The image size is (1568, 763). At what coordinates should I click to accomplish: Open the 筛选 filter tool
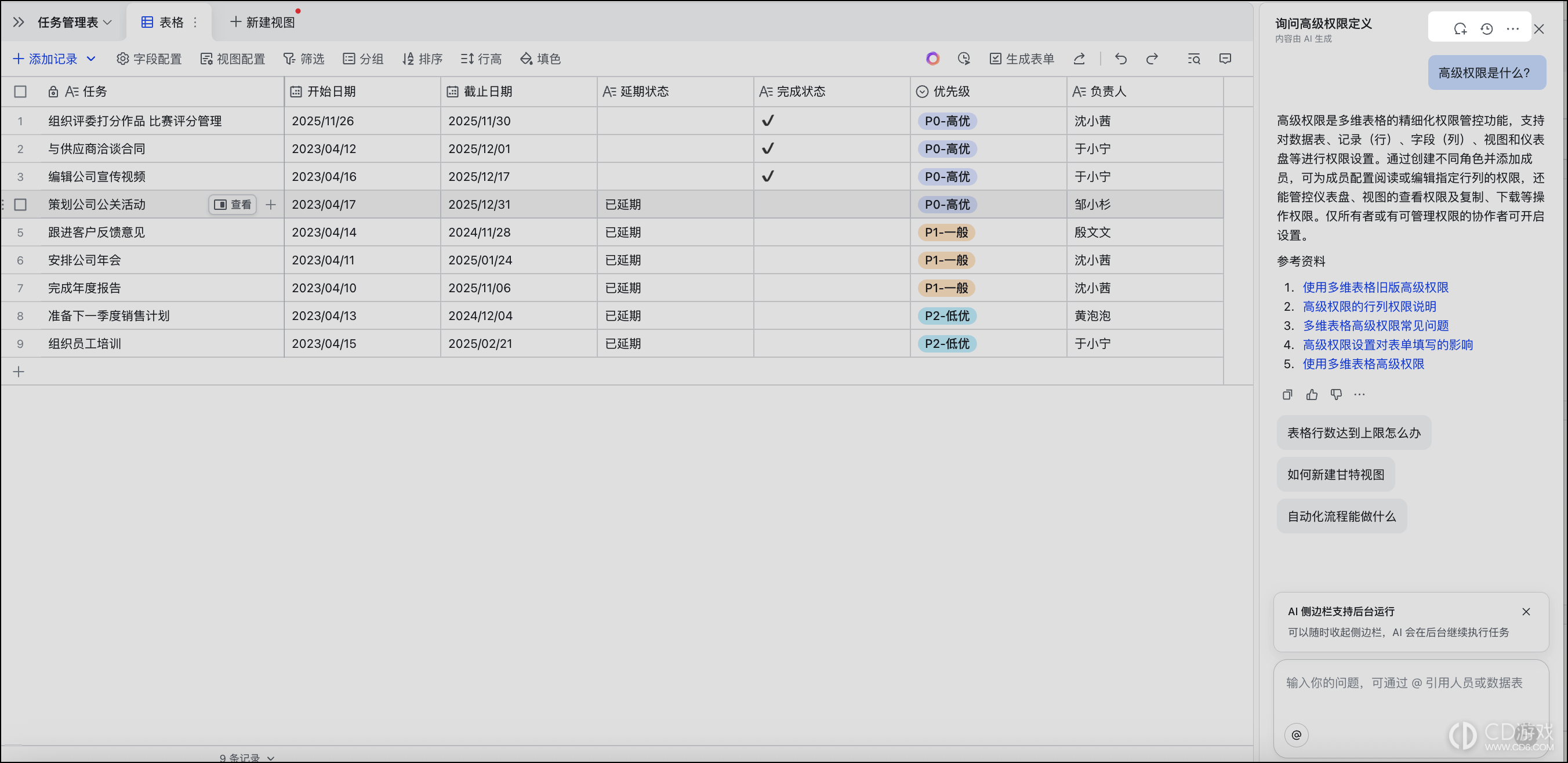click(x=304, y=59)
